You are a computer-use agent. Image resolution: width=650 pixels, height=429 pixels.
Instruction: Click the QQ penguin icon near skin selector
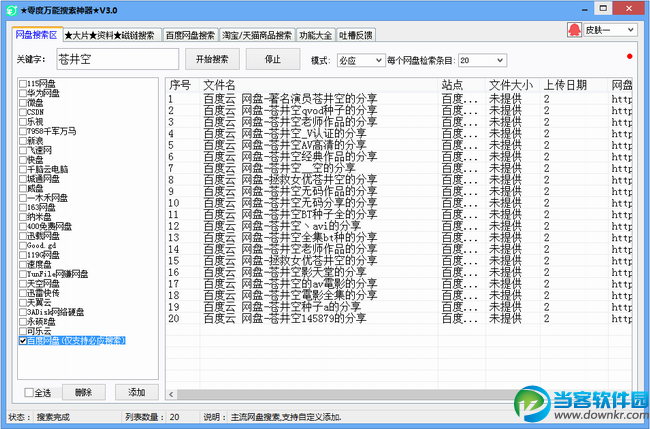575,30
